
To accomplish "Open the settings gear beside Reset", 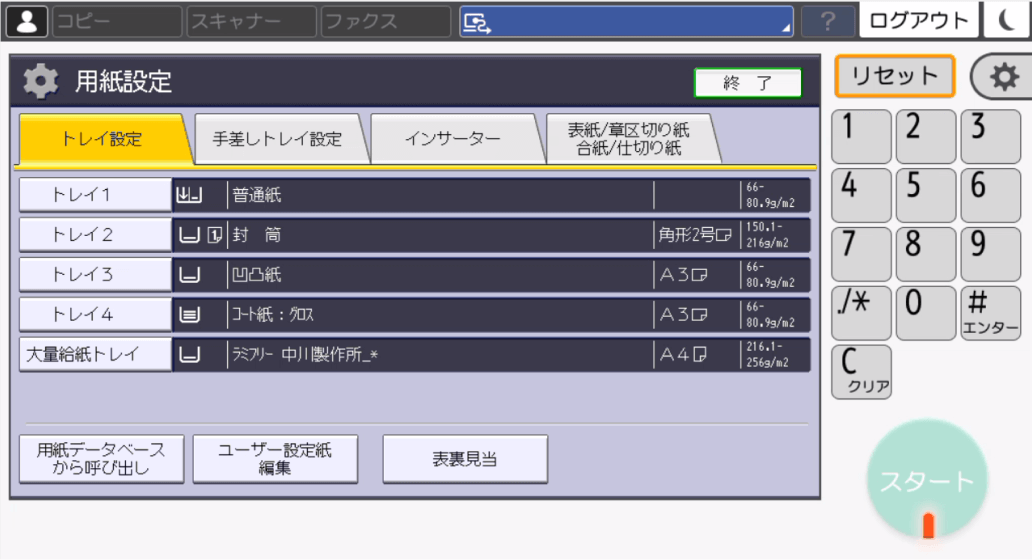I will coord(1003,77).
